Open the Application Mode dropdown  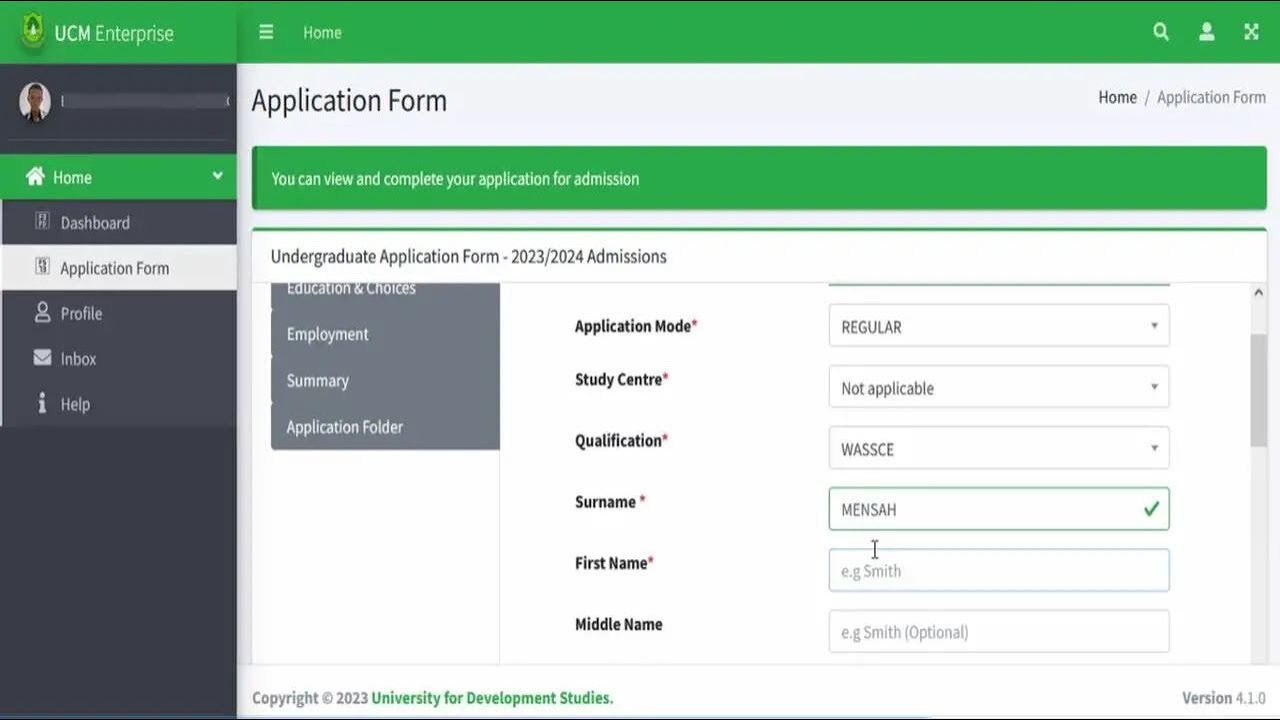pyautogui.click(x=999, y=326)
